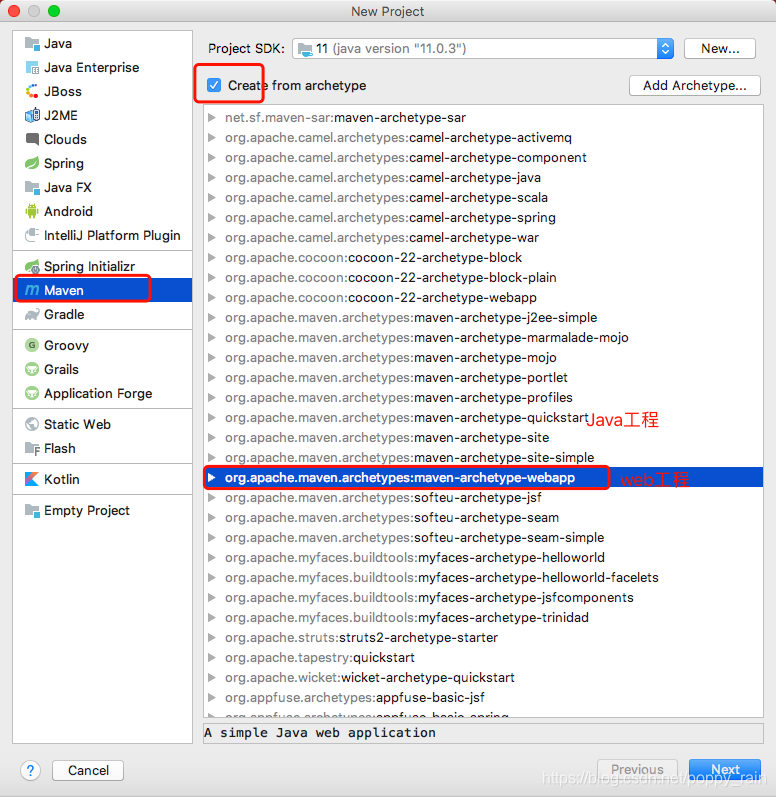Select camel-archetype-spring row
The image size is (776, 797).
click(x=483, y=218)
